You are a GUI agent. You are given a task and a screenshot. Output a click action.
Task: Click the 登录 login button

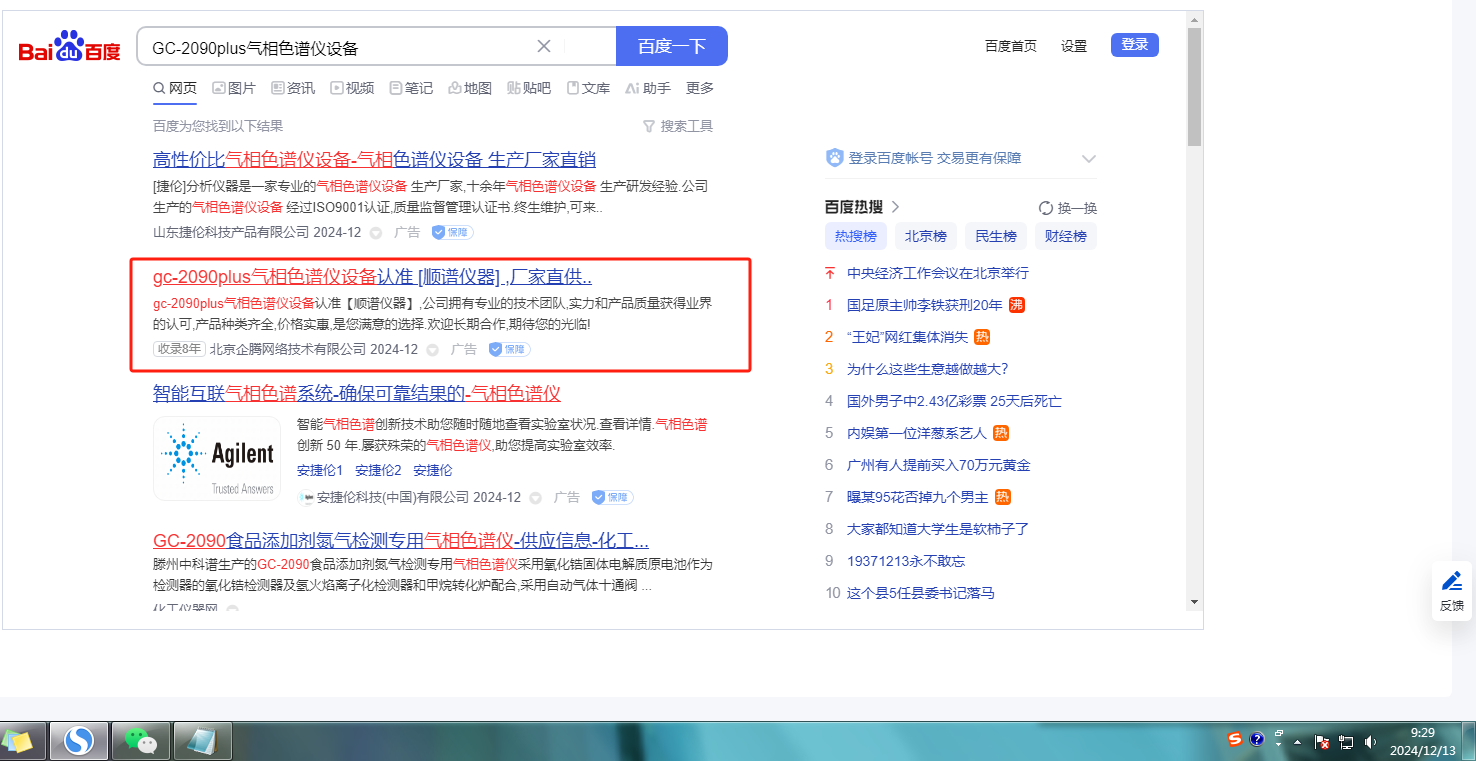1135,45
